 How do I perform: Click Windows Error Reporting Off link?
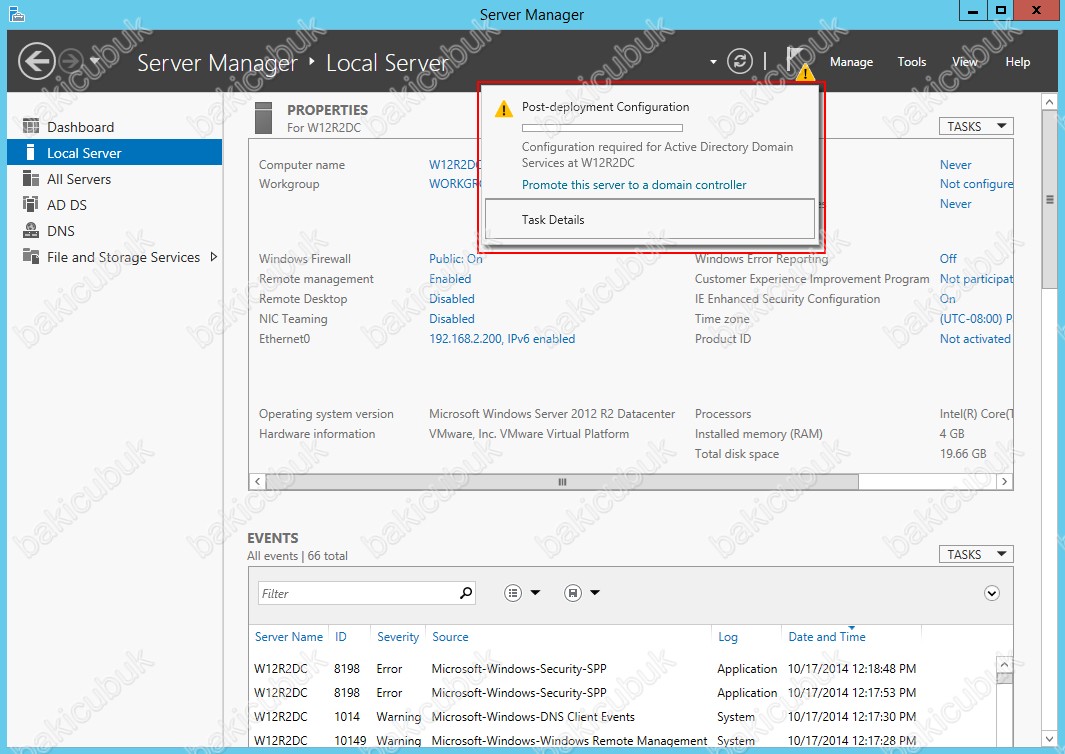948,259
